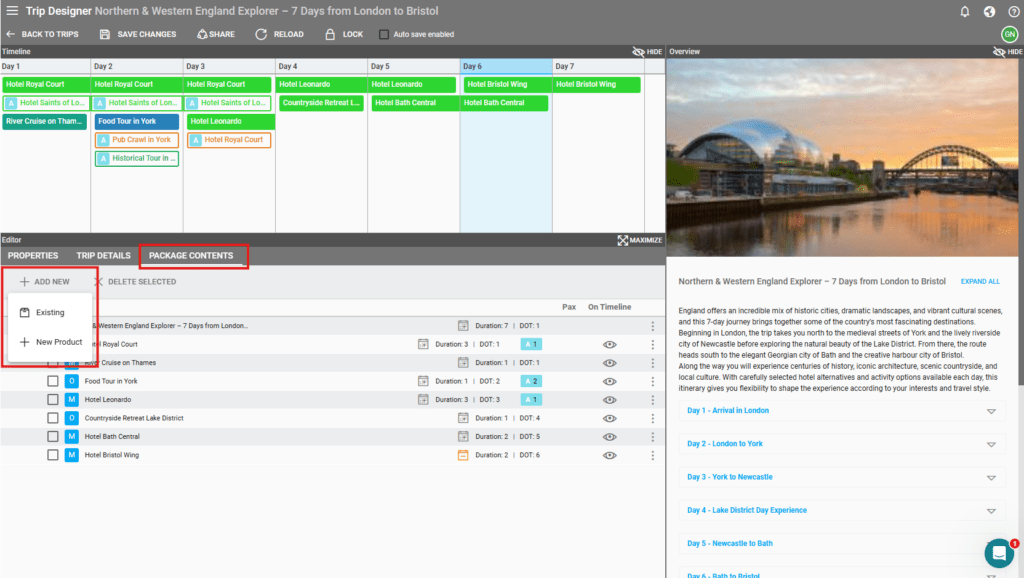Select Existing from Add New menu
This screenshot has height=578, width=1024.
click(50, 313)
